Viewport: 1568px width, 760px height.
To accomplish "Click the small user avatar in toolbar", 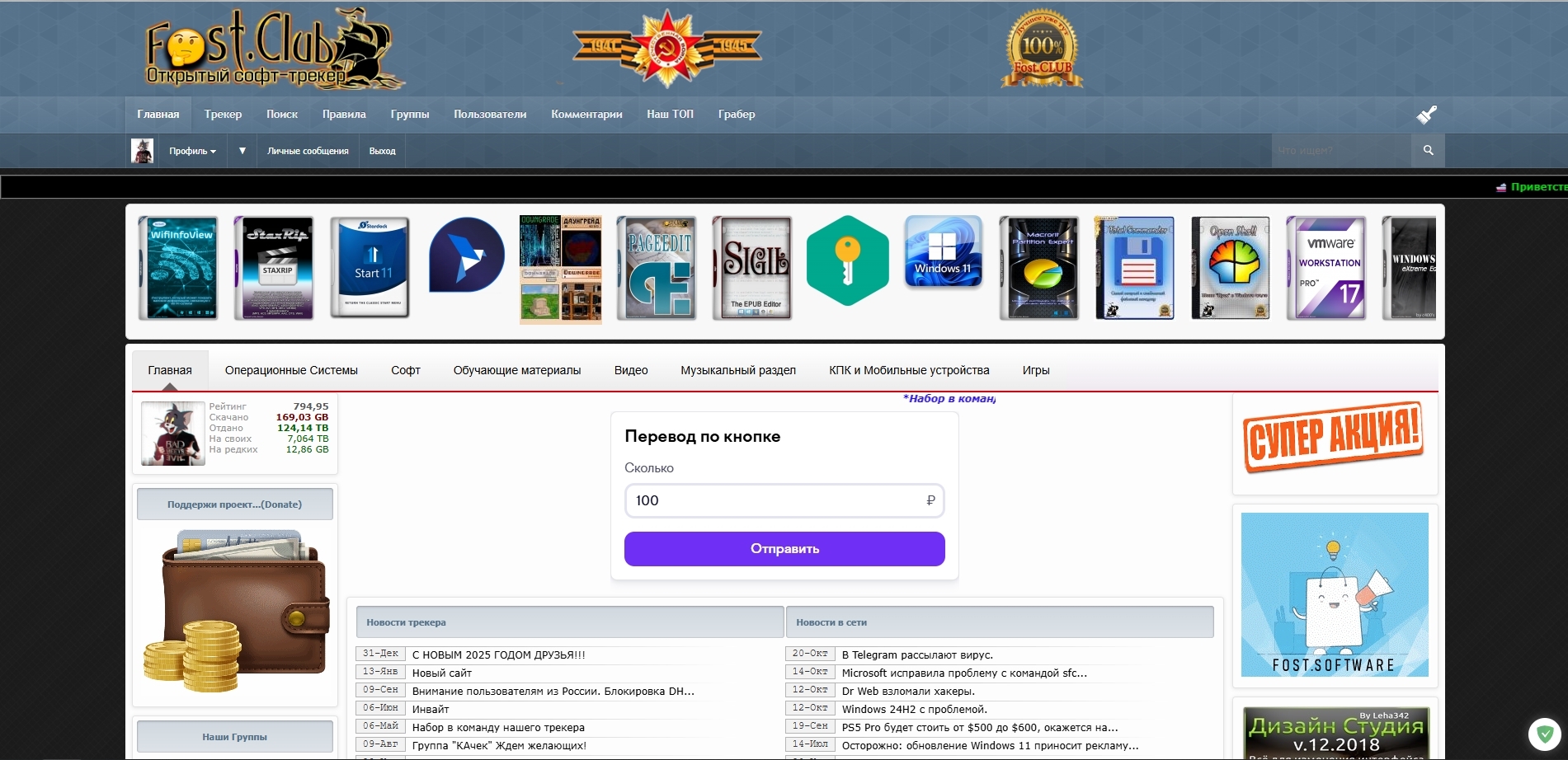I will tap(143, 151).
